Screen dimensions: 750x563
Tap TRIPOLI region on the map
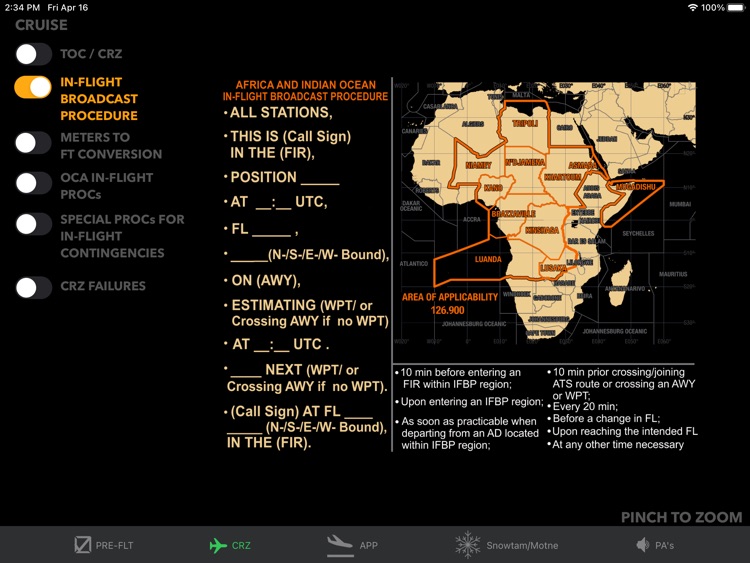[525, 123]
